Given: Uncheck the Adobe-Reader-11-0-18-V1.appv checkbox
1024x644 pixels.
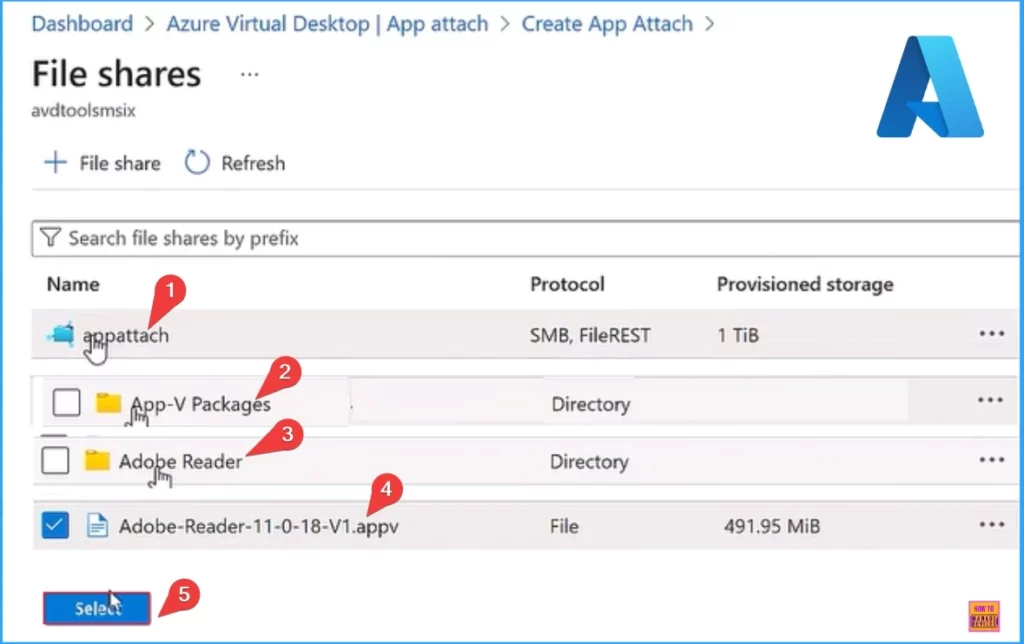Looking at the screenshot, I should click(x=55, y=525).
